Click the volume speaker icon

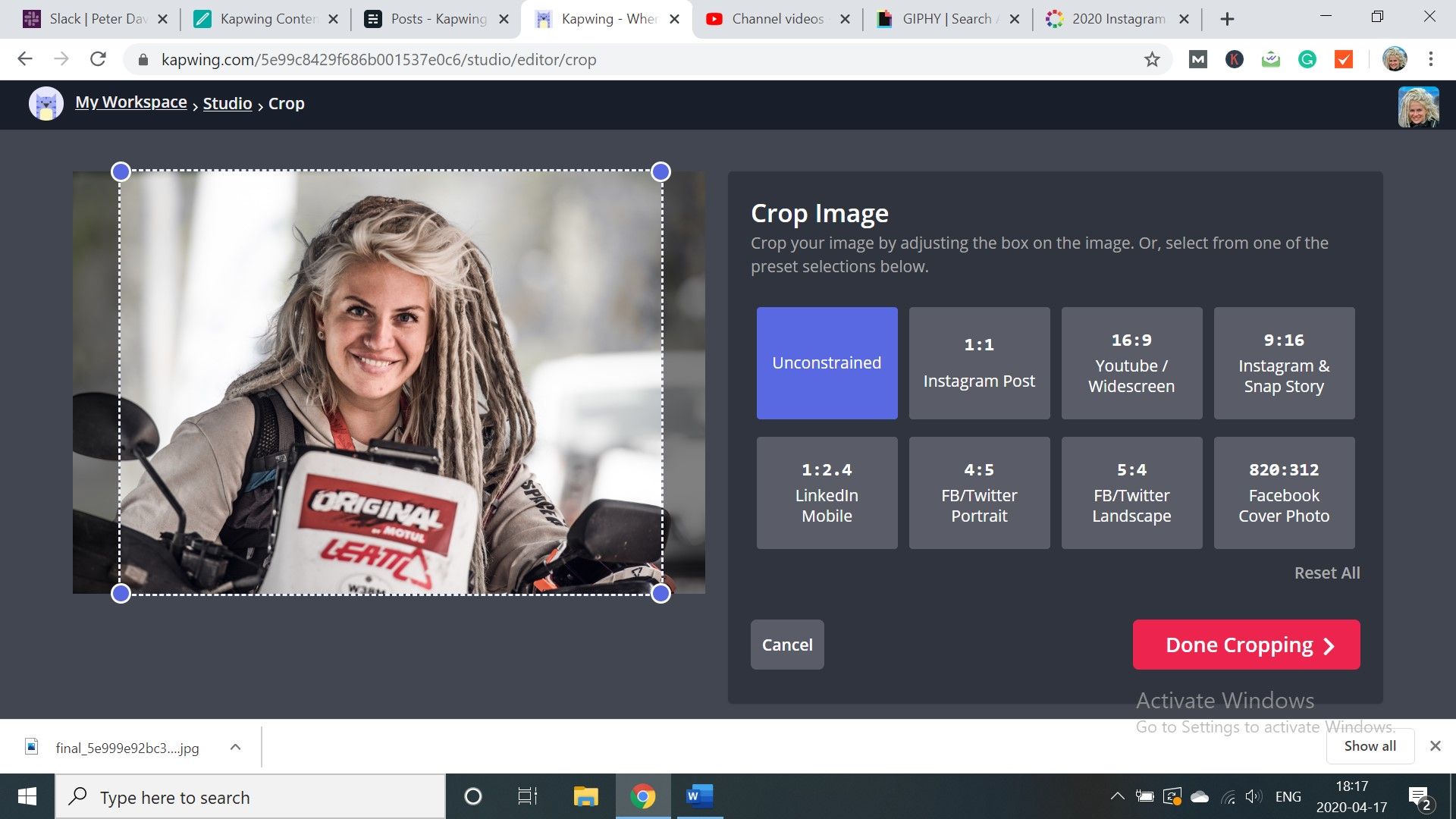tap(1254, 796)
